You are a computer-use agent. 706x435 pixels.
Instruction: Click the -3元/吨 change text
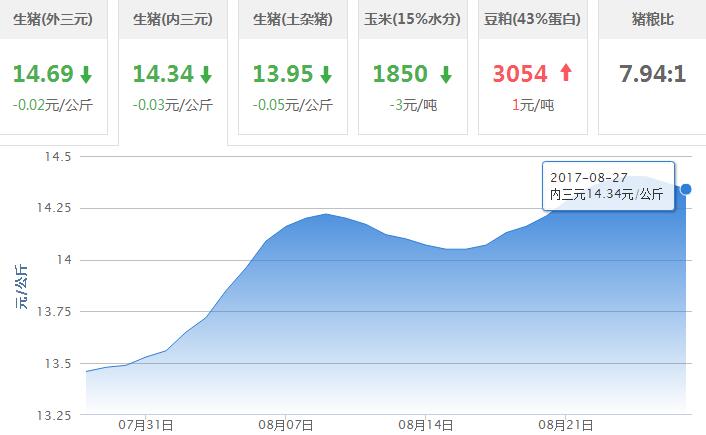413,104
